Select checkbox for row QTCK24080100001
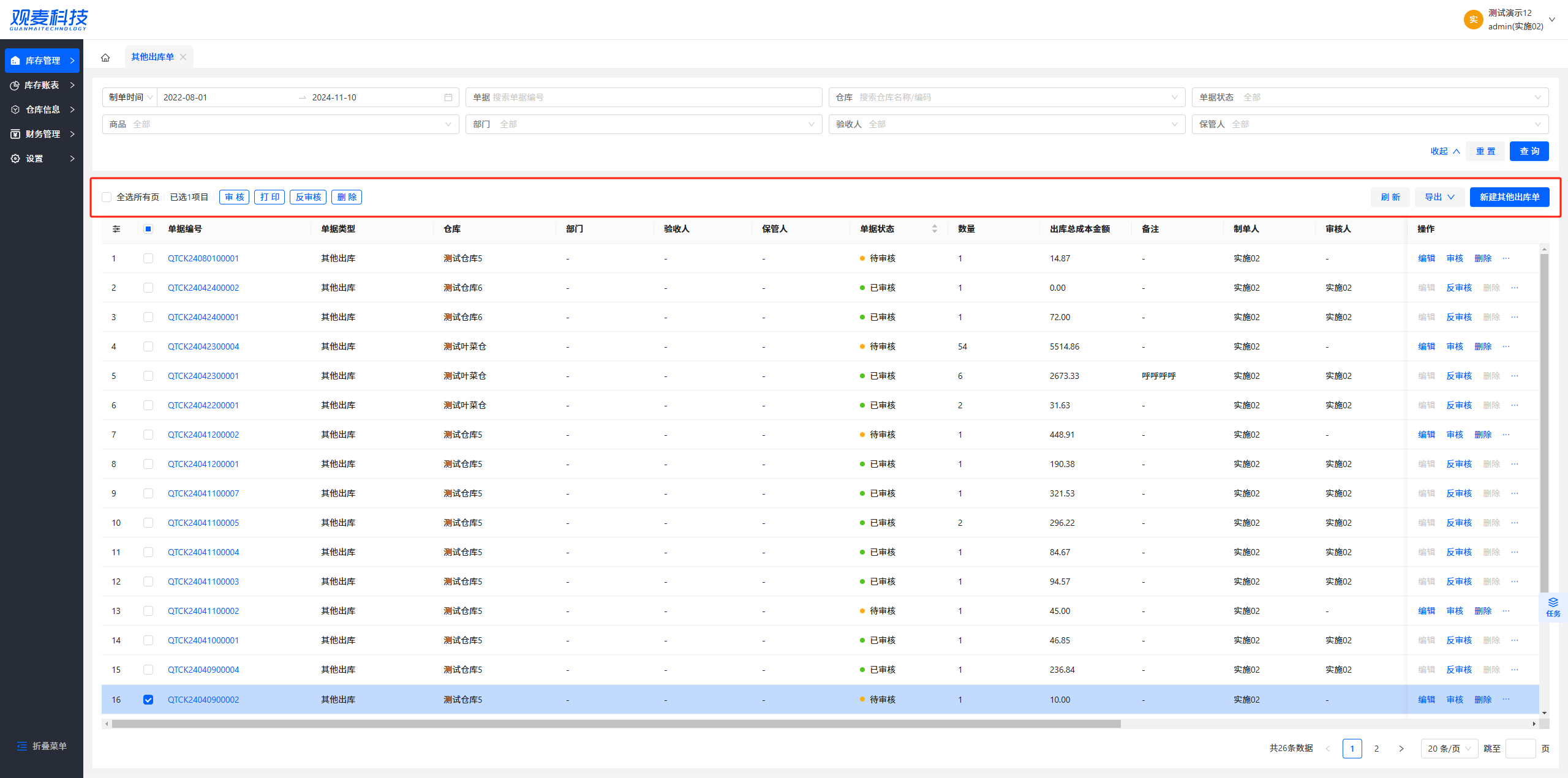 [148, 258]
